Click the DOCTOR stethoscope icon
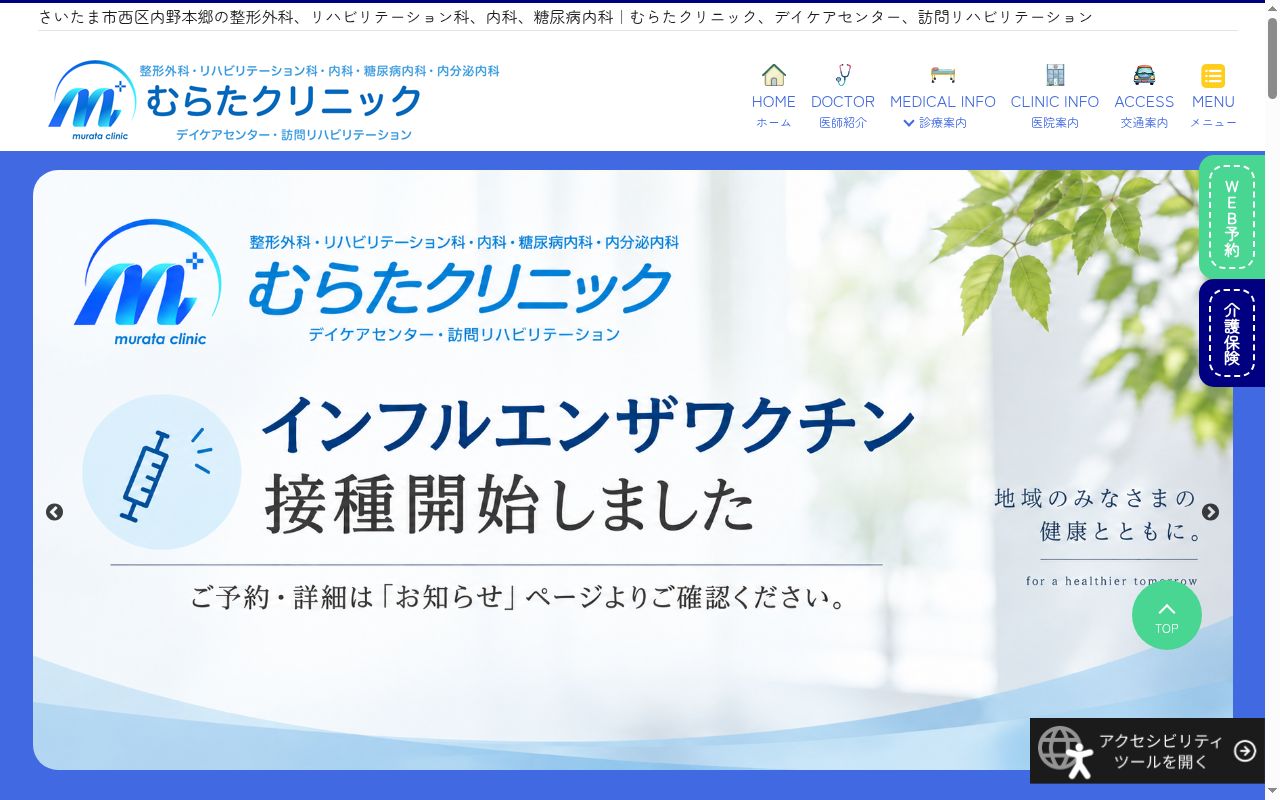Screen dimensions: 1280x800 pyautogui.click(x=843, y=75)
